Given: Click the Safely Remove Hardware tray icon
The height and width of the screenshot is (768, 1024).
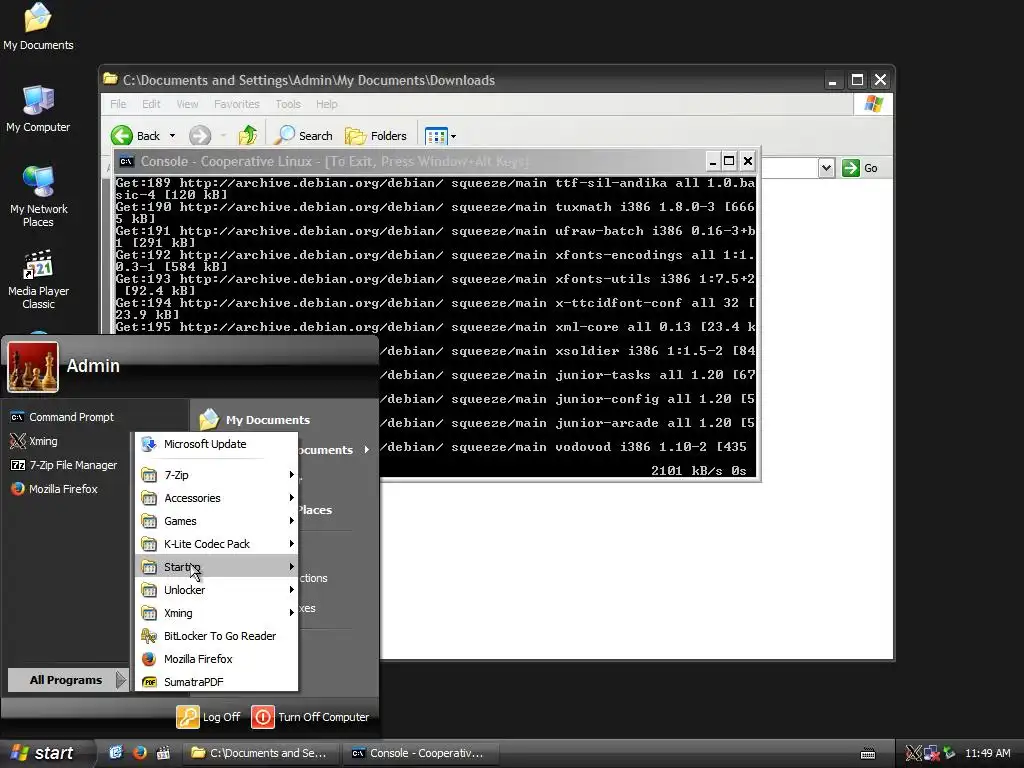Looking at the screenshot, I should click(x=949, y=753).
